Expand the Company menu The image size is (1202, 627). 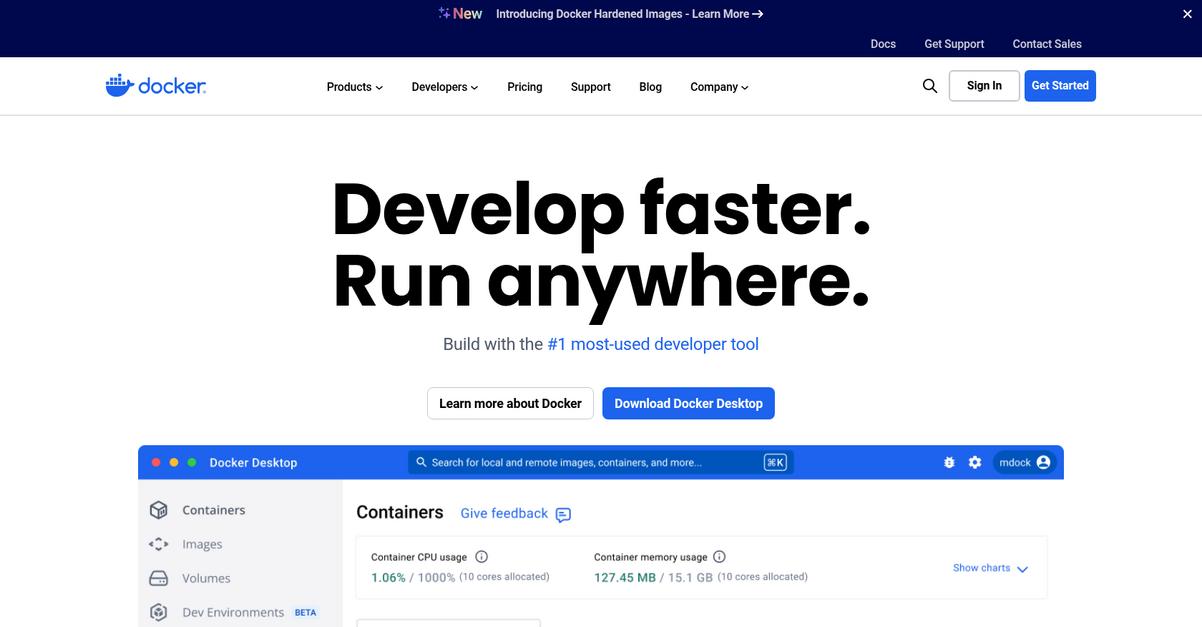click(719, 87)
